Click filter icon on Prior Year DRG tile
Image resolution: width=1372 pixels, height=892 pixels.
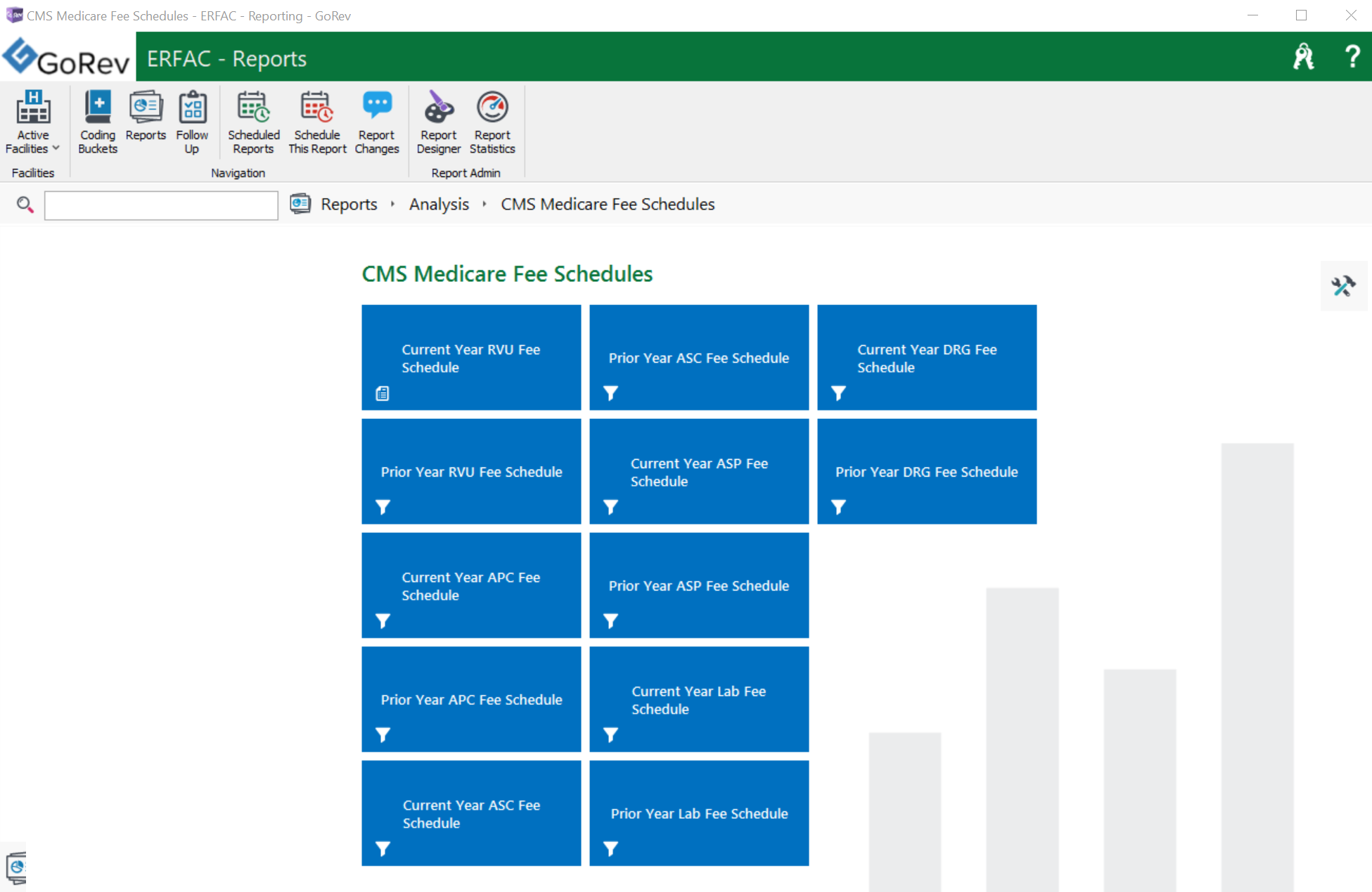(838, 507)
